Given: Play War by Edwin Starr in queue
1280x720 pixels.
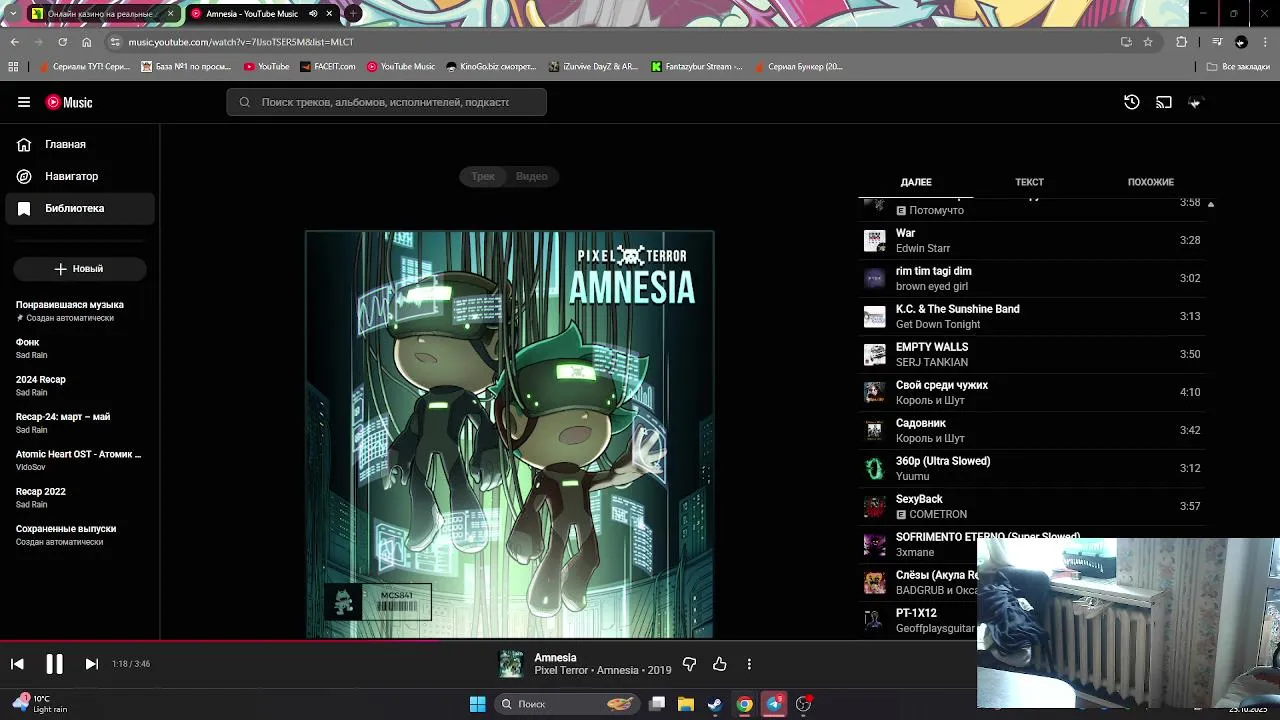Looking at the screenshot, I should tap(1032, 240).
